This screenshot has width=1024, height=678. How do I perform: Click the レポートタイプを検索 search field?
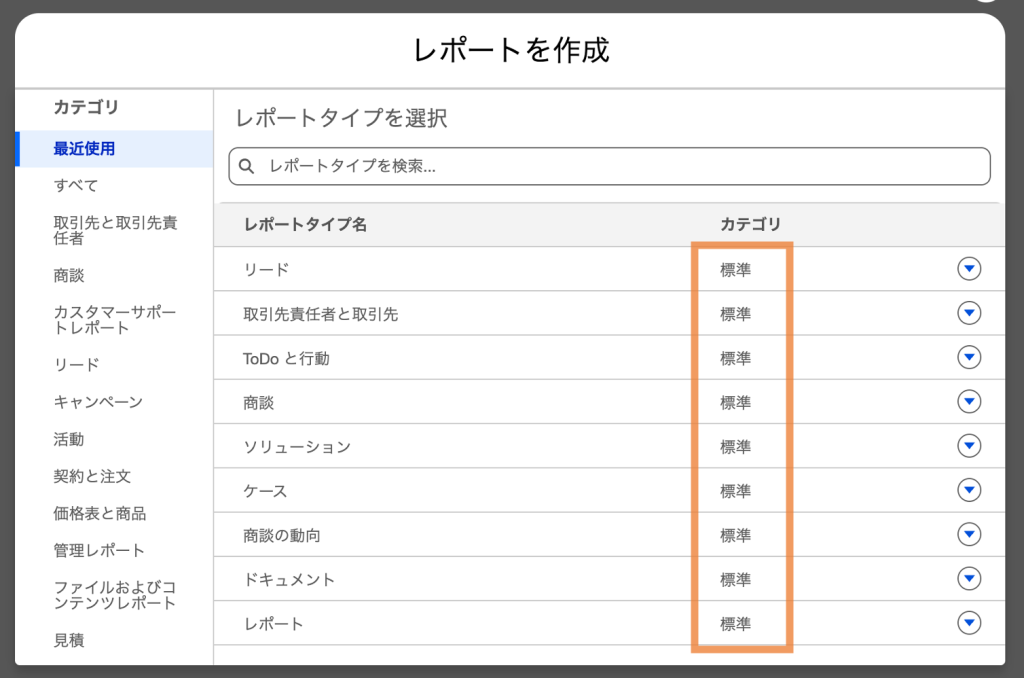620,167
